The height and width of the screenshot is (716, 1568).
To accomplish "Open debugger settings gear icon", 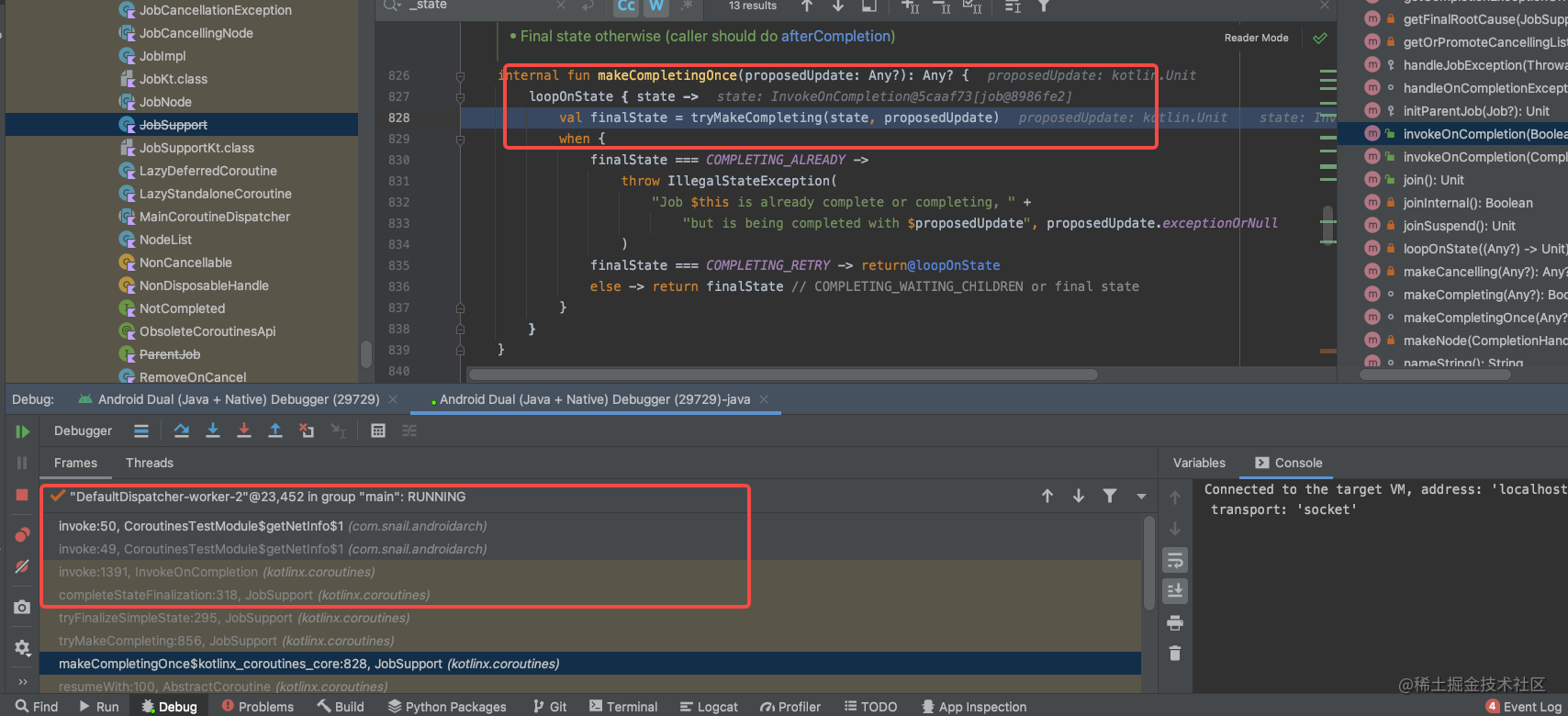I will [22, 647].
